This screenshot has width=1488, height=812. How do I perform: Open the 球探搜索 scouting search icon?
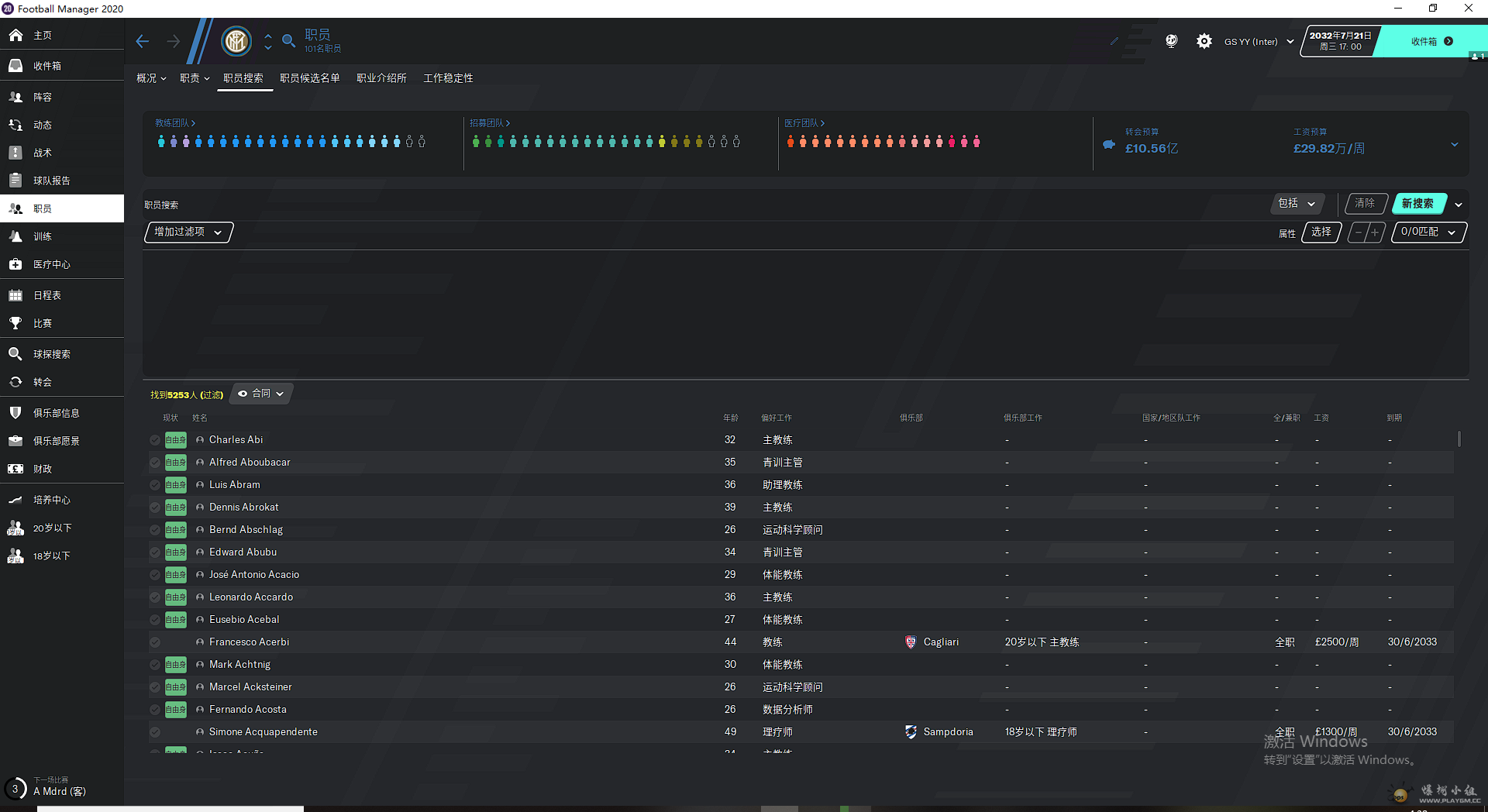tap(15, 354)
